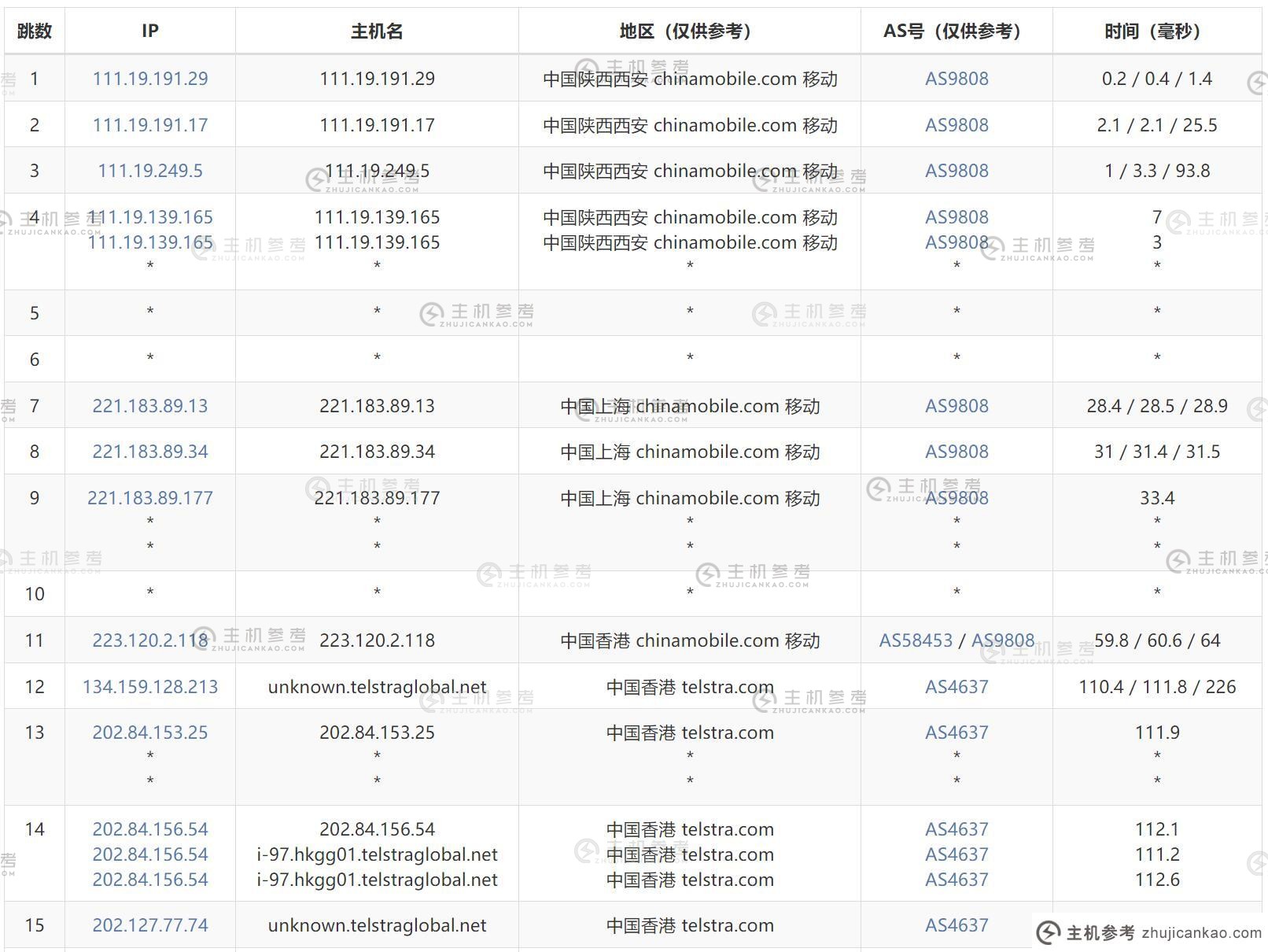Viewport: 1268px width, 952px height.
Task: Click AS9808 link in hop 7 row
Action: coord(957,406)
